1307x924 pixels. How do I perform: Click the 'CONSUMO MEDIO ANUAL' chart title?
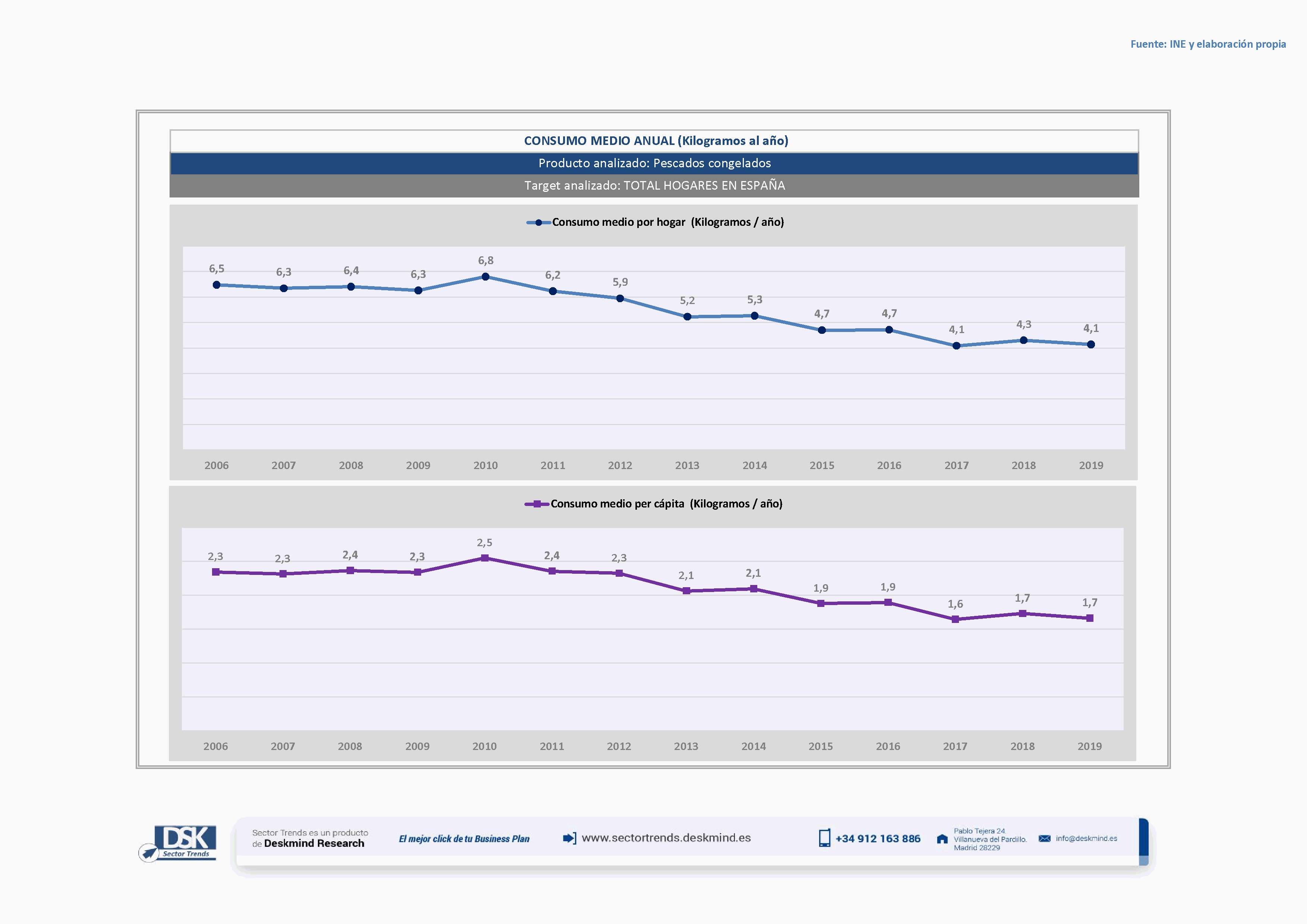(656, 140)
